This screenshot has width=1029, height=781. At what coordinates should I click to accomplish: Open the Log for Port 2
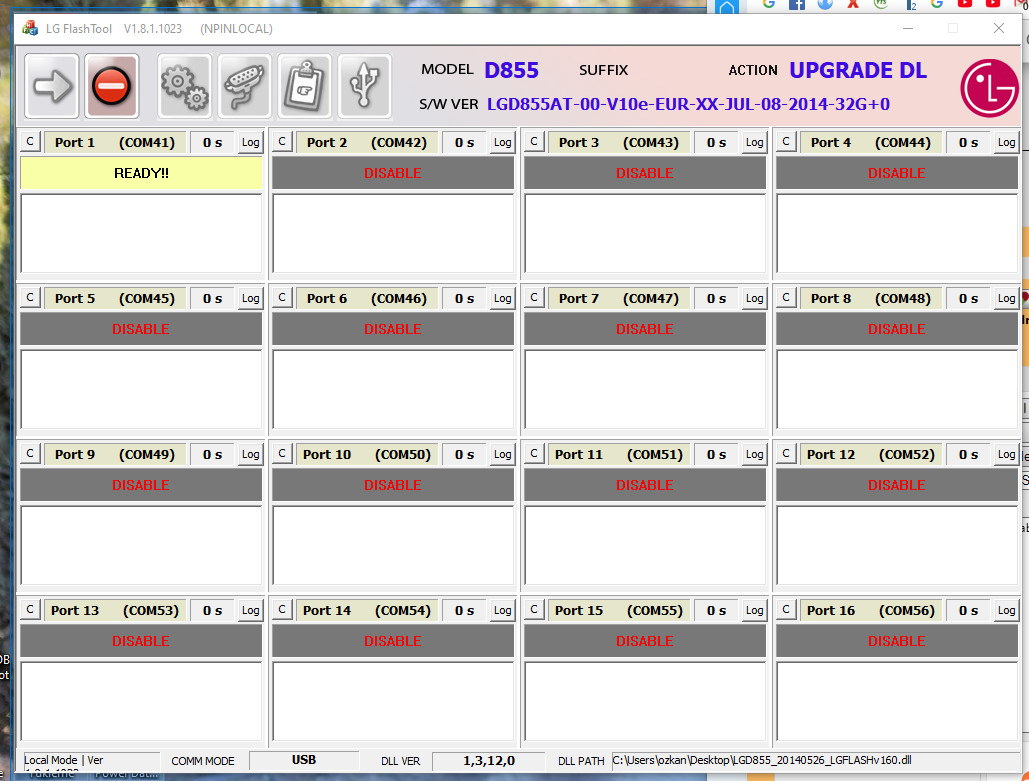pyautogui.click(x=503, y=142)
